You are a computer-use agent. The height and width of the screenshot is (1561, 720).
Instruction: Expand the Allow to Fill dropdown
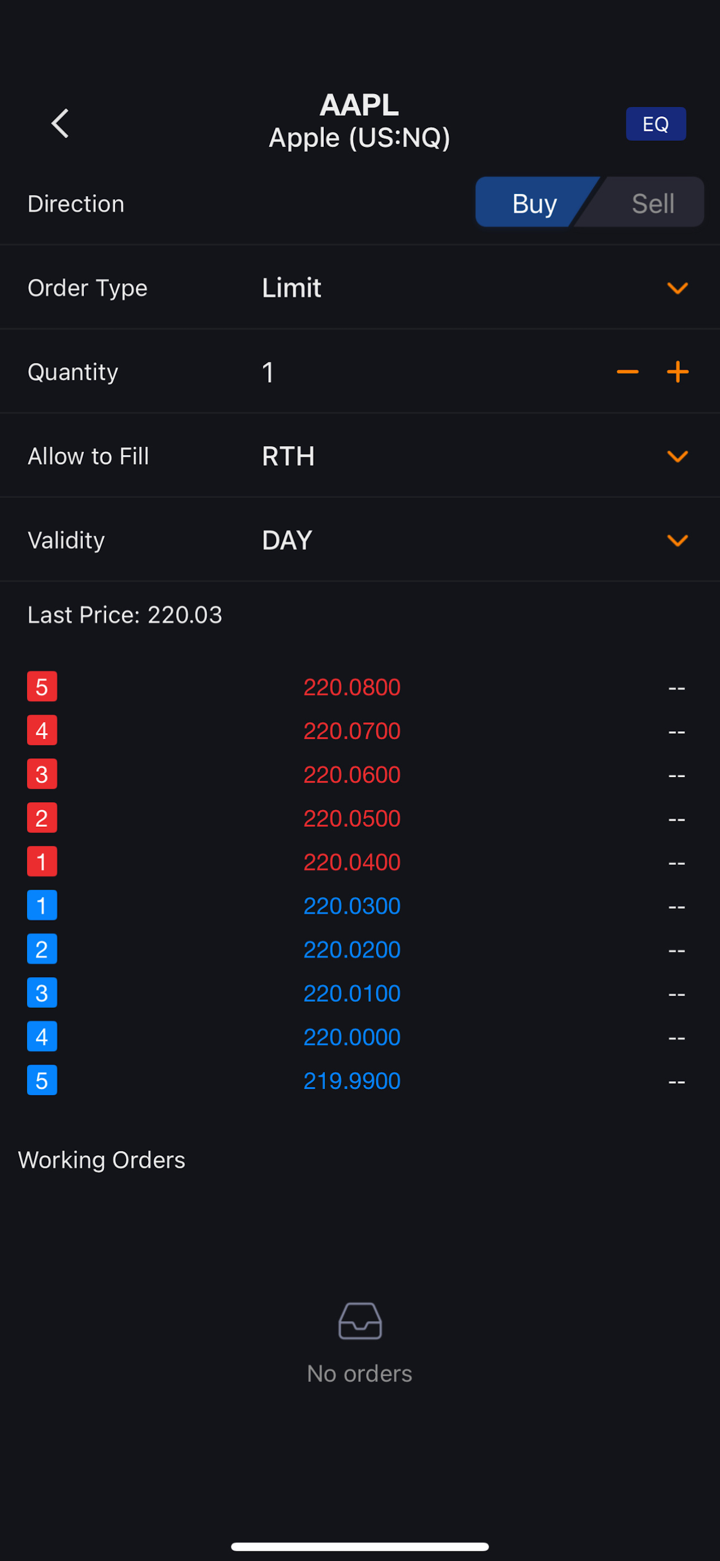point(677,456)
